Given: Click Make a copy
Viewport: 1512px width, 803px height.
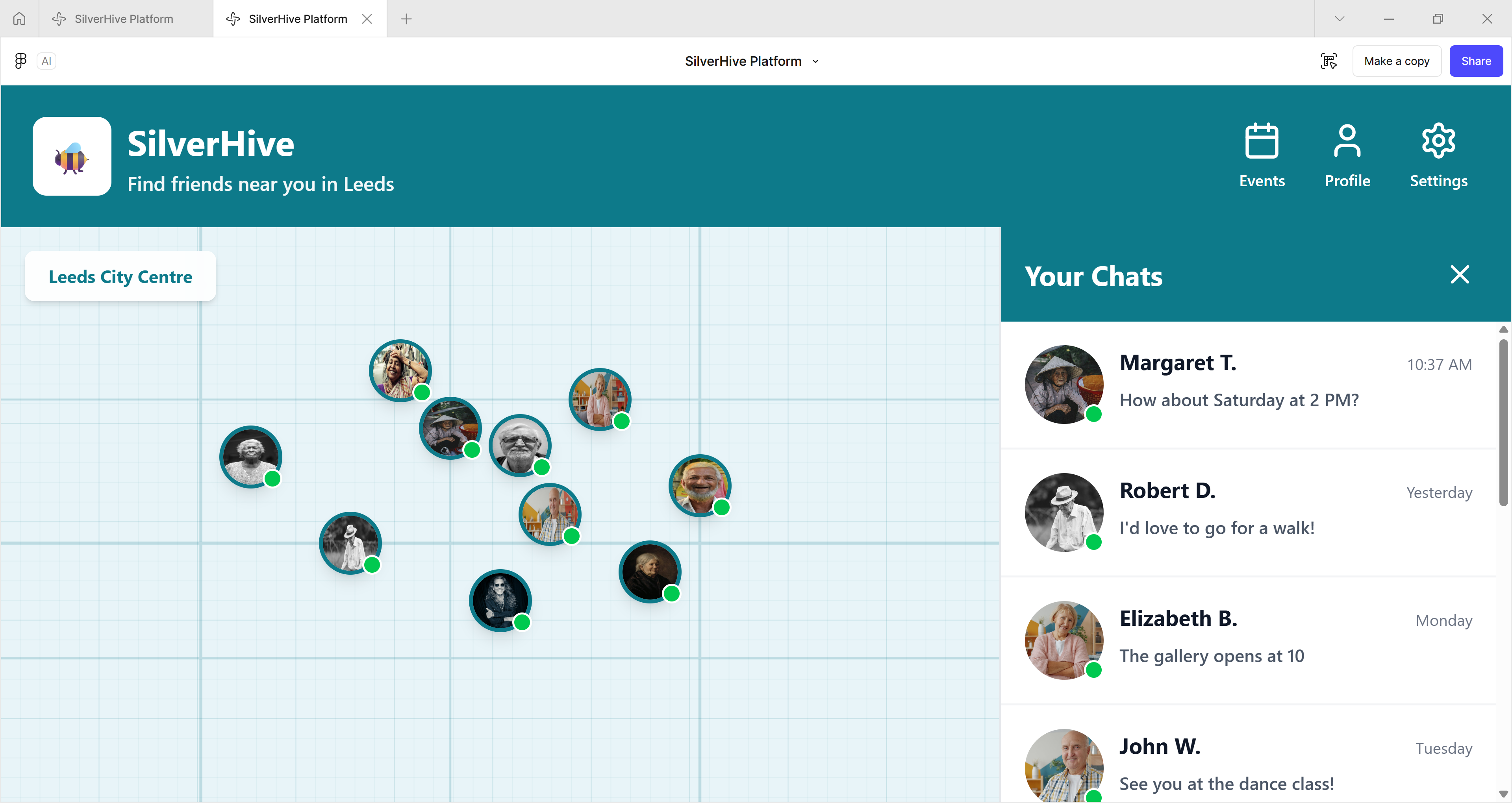Looking at the screenshot, I should click(x=1396, y=61).
